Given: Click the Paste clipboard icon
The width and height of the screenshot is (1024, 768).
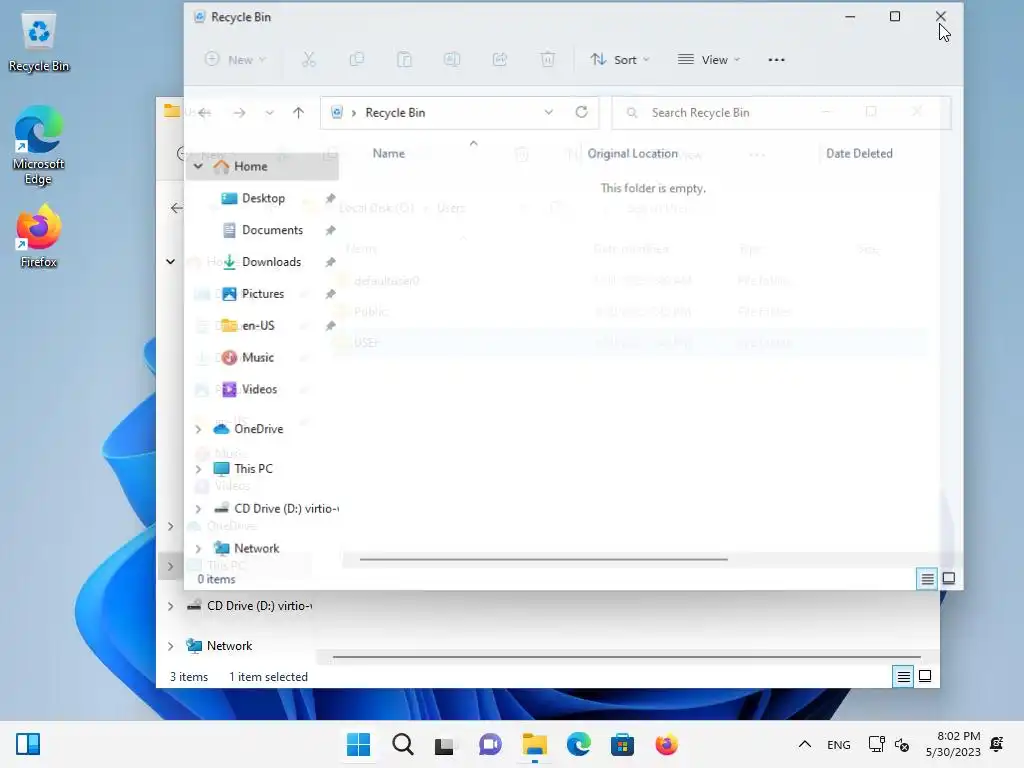Looking at the screenshot, I should [404, 59].
